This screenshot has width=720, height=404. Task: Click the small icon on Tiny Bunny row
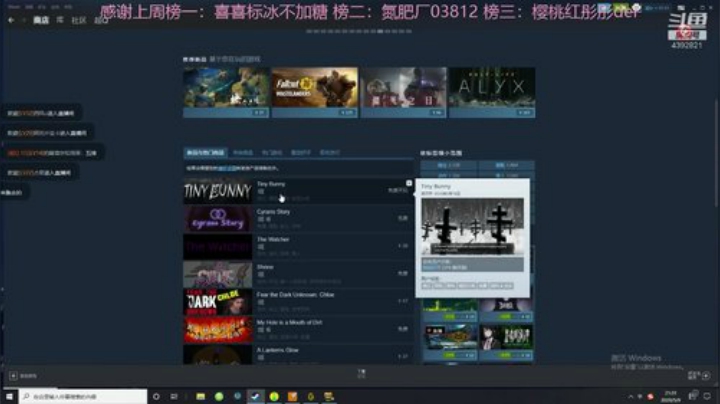tap(409, 183)
